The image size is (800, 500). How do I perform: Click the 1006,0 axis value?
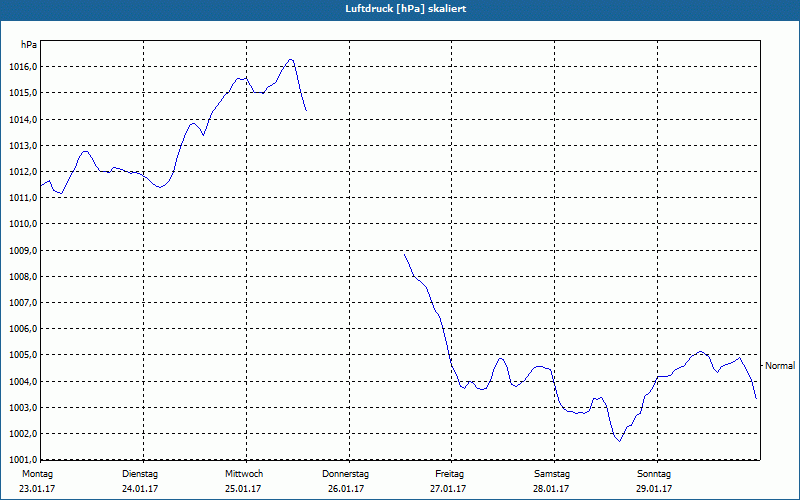[x=23, y=329]
